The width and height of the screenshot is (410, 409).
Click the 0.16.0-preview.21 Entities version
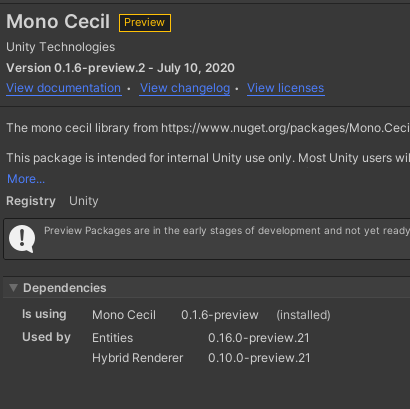259,338
